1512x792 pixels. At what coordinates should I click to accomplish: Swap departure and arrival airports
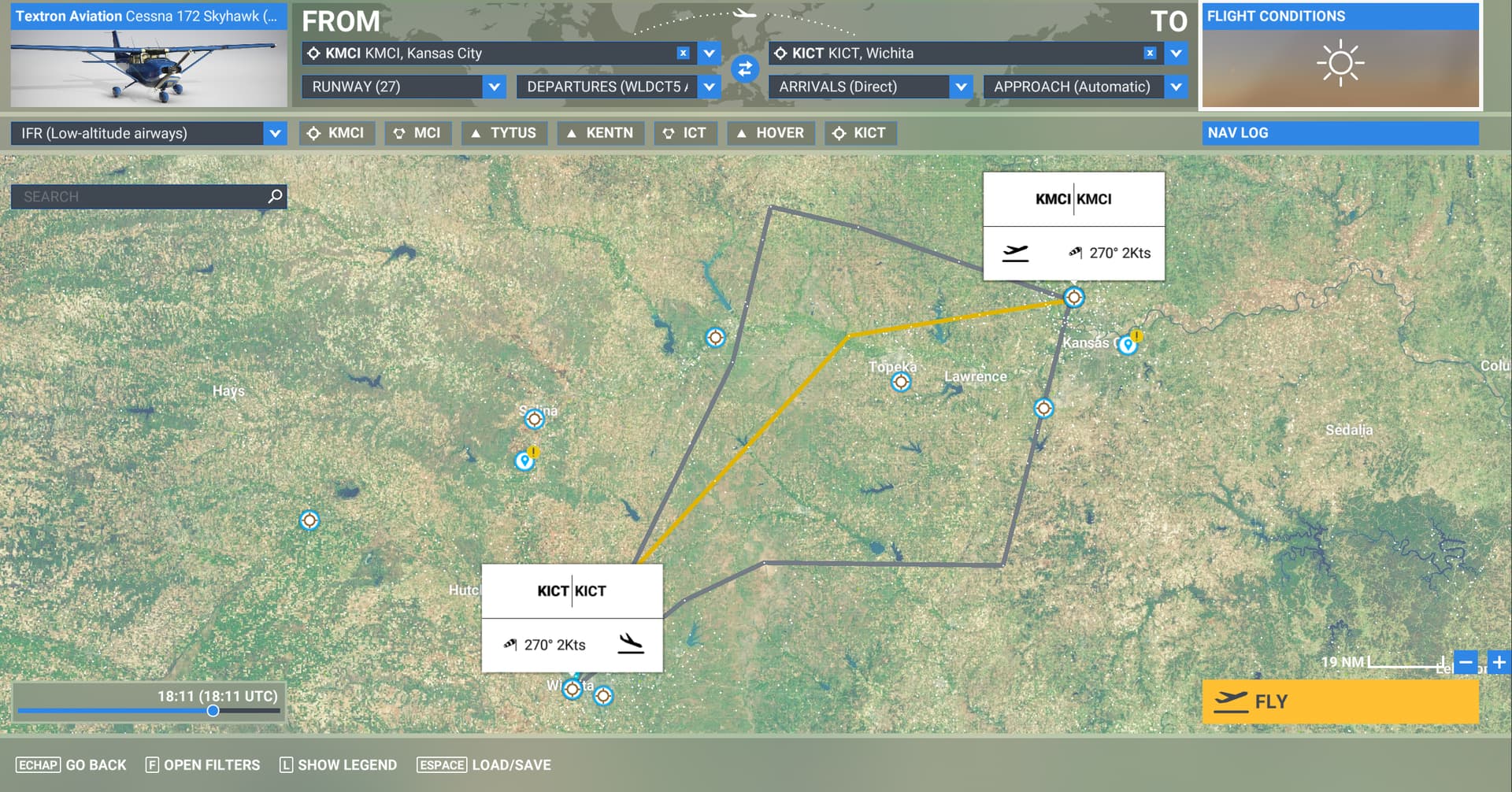[744, 69]
